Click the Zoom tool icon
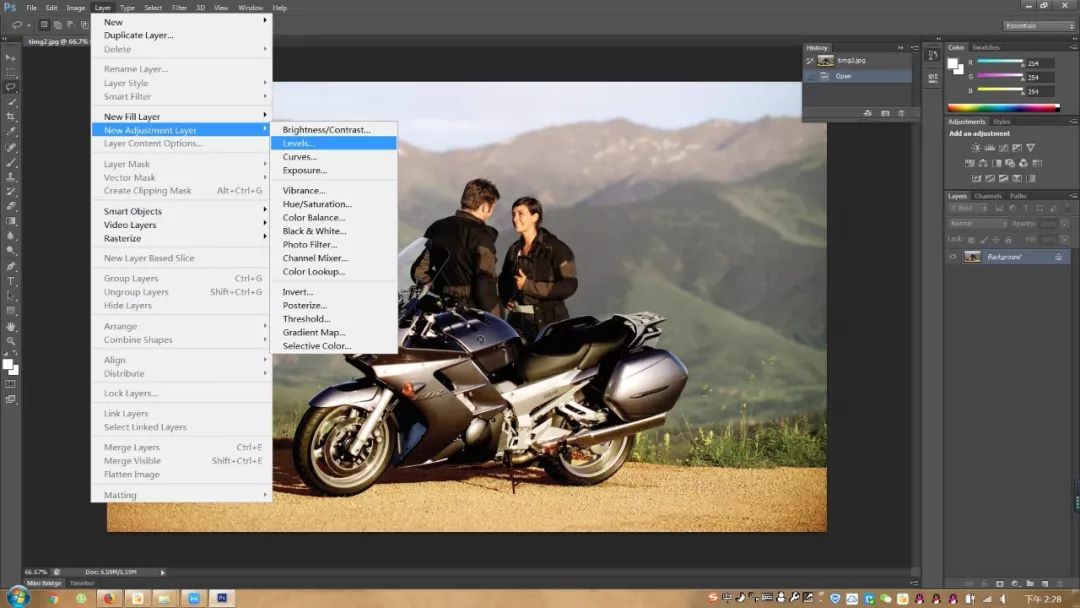Image resolution: width=1080 pixels, height=608 pixels. 11,341
